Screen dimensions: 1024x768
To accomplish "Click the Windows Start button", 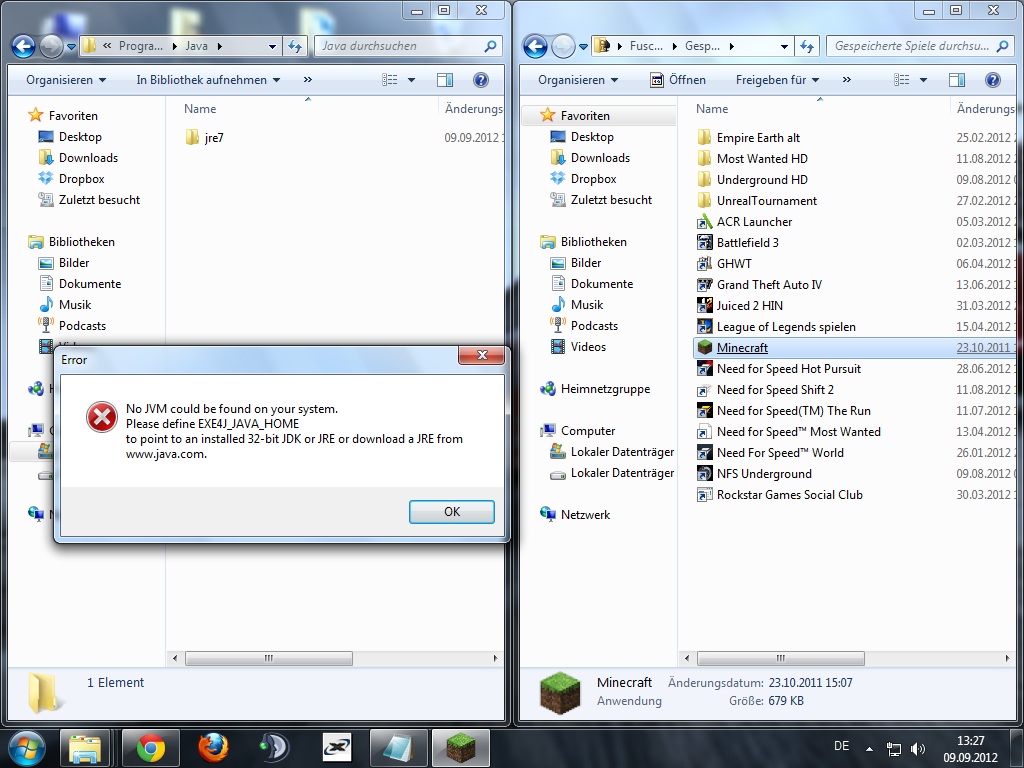I will (26, 747).
